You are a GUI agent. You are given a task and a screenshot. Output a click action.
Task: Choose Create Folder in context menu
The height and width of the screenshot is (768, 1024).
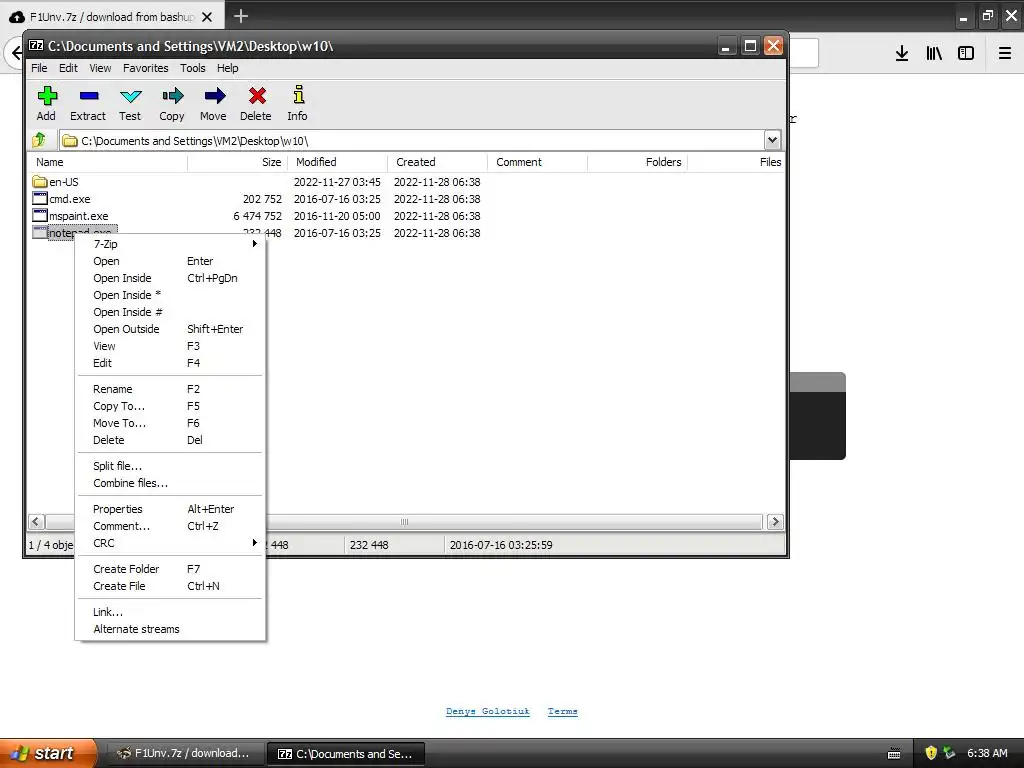point(170,569)
